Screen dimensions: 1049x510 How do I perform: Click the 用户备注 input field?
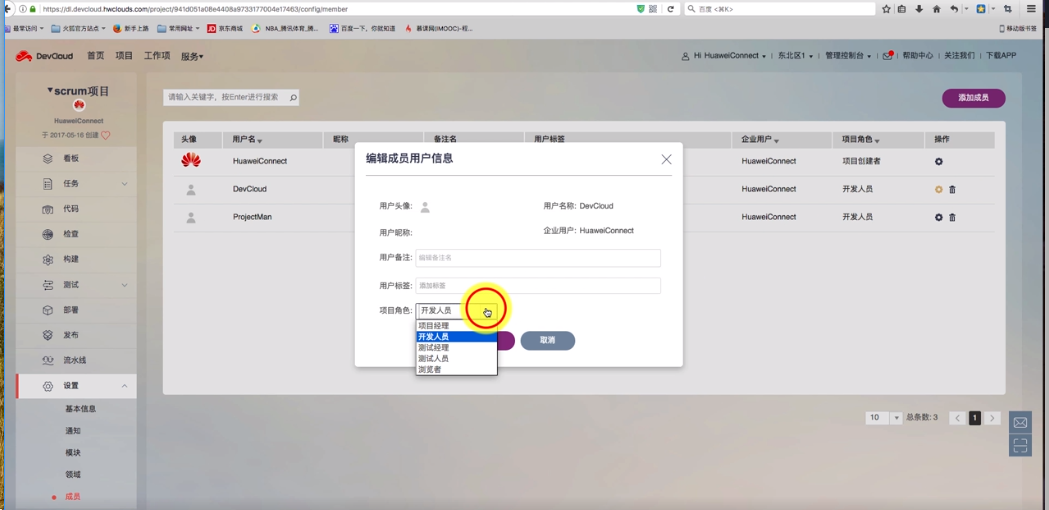[538, 258]
